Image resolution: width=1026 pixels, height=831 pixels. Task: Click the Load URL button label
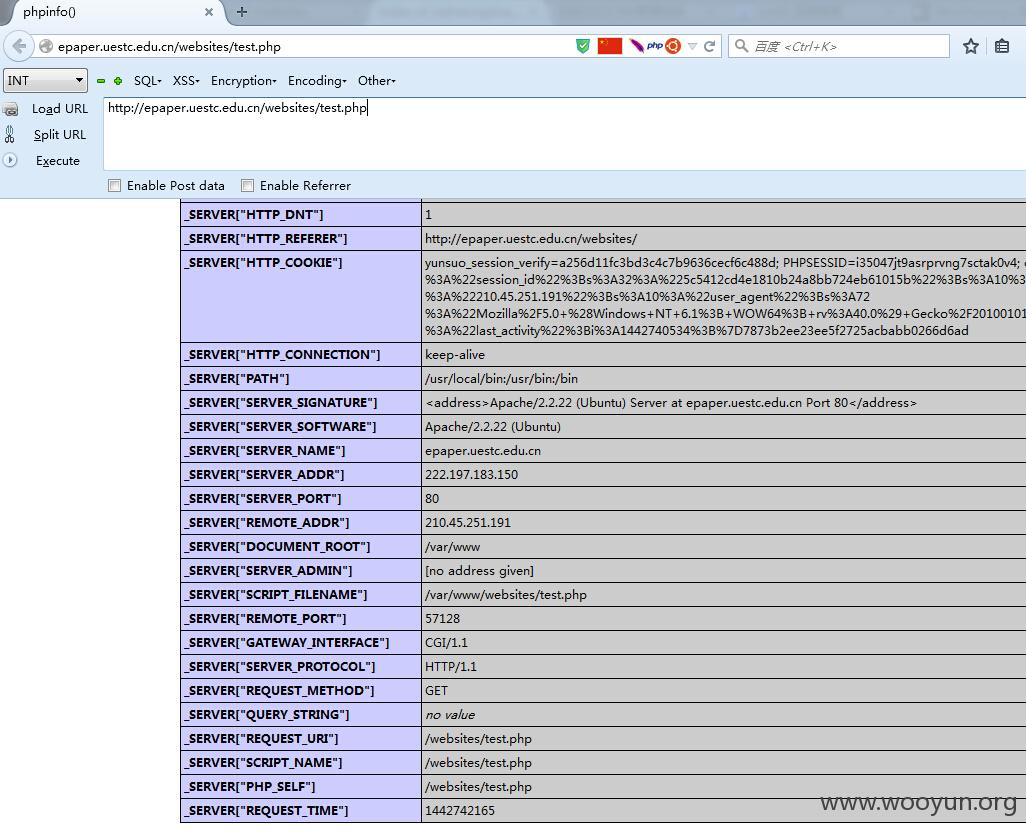pyautogui.click(x=60, y=109)
